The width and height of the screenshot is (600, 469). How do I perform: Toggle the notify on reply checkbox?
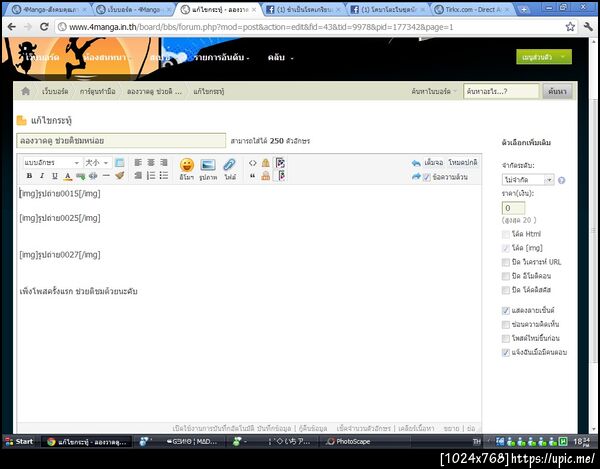point(505,353)
